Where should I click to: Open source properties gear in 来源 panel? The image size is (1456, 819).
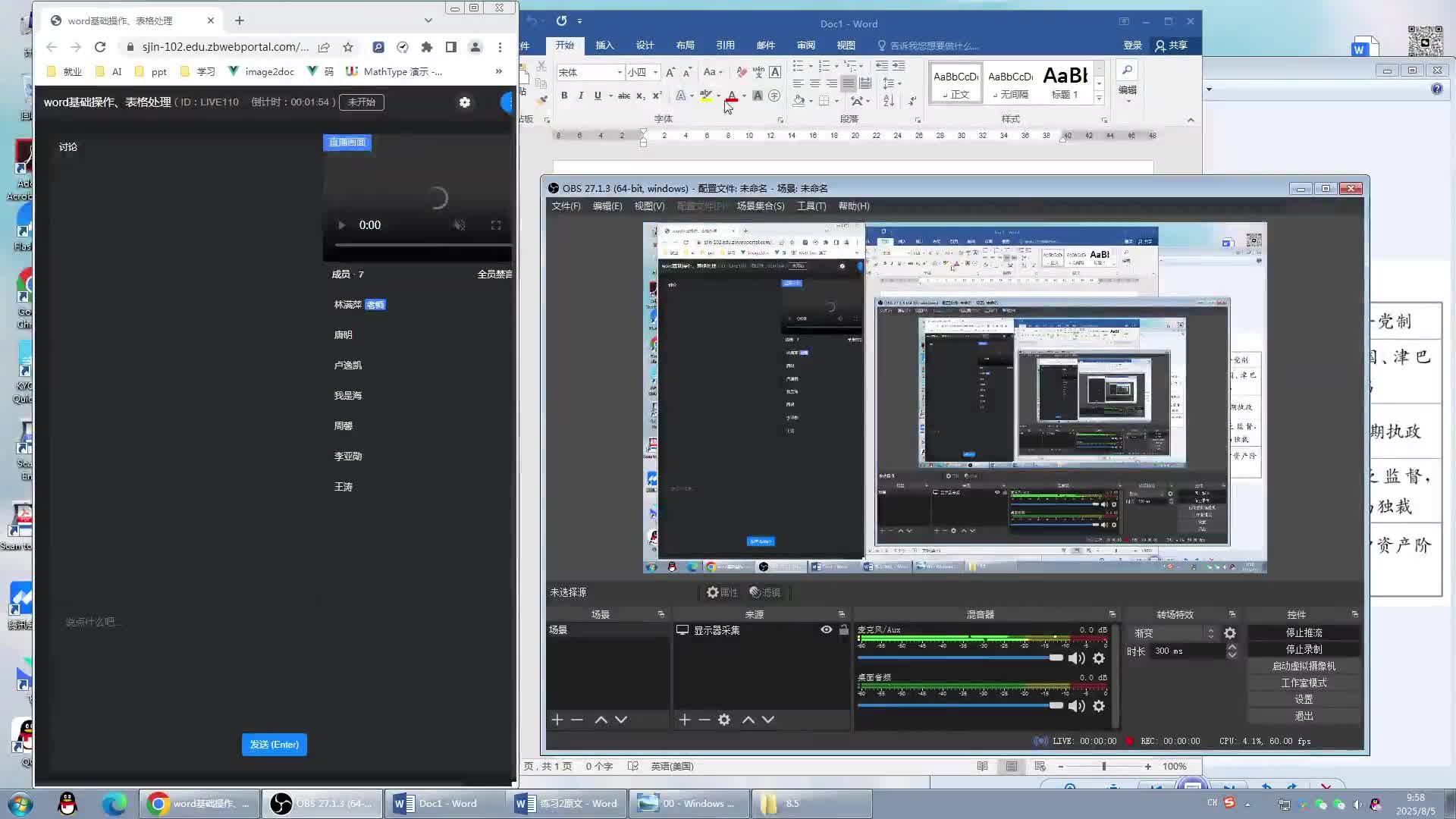click(x=724, y=720)
